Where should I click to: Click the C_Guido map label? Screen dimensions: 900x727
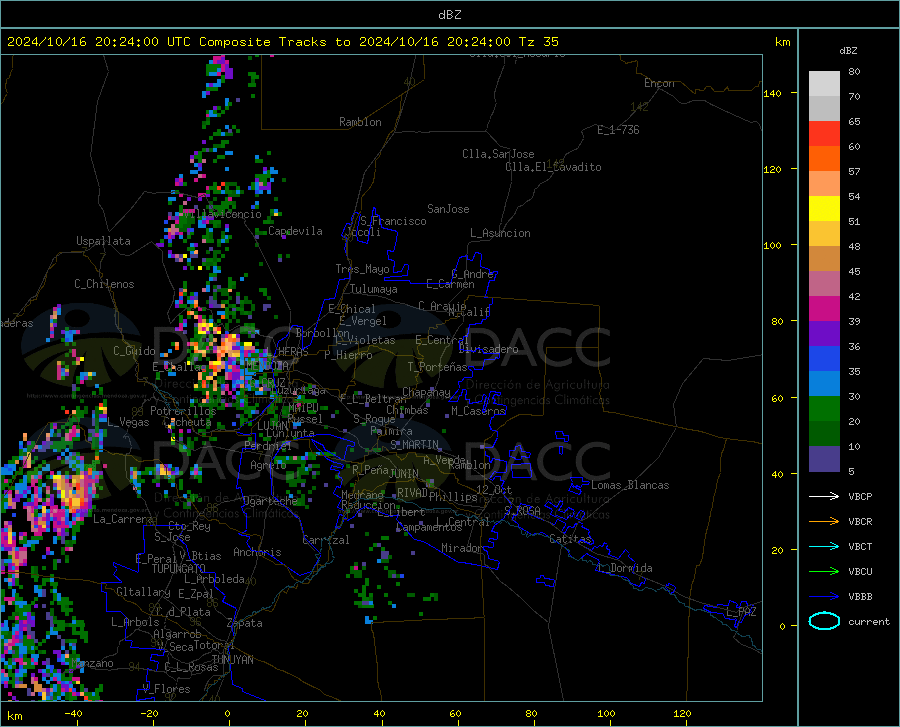point(134,351)
